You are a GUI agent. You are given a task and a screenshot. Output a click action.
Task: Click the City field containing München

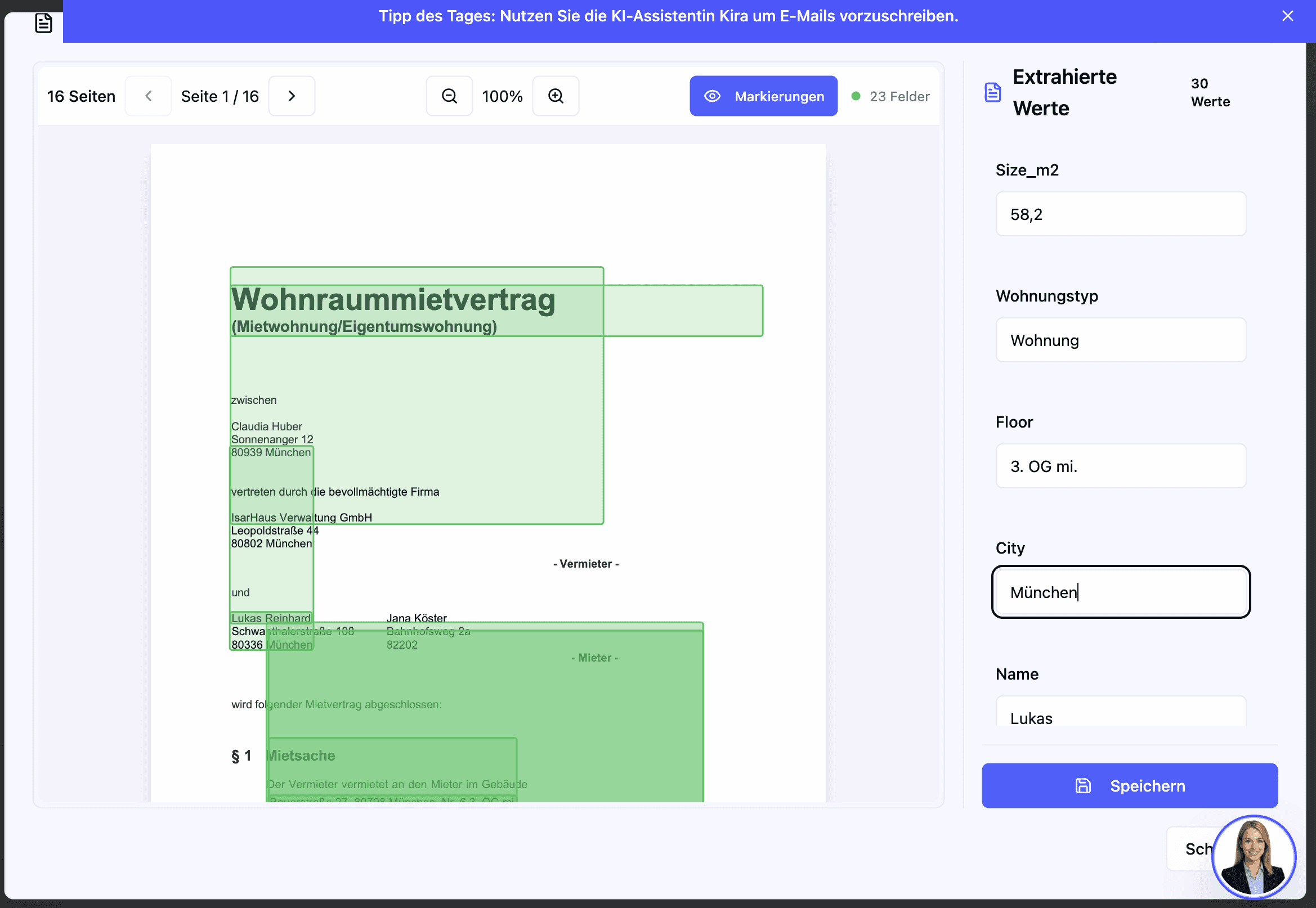[x=1120, y=592]
